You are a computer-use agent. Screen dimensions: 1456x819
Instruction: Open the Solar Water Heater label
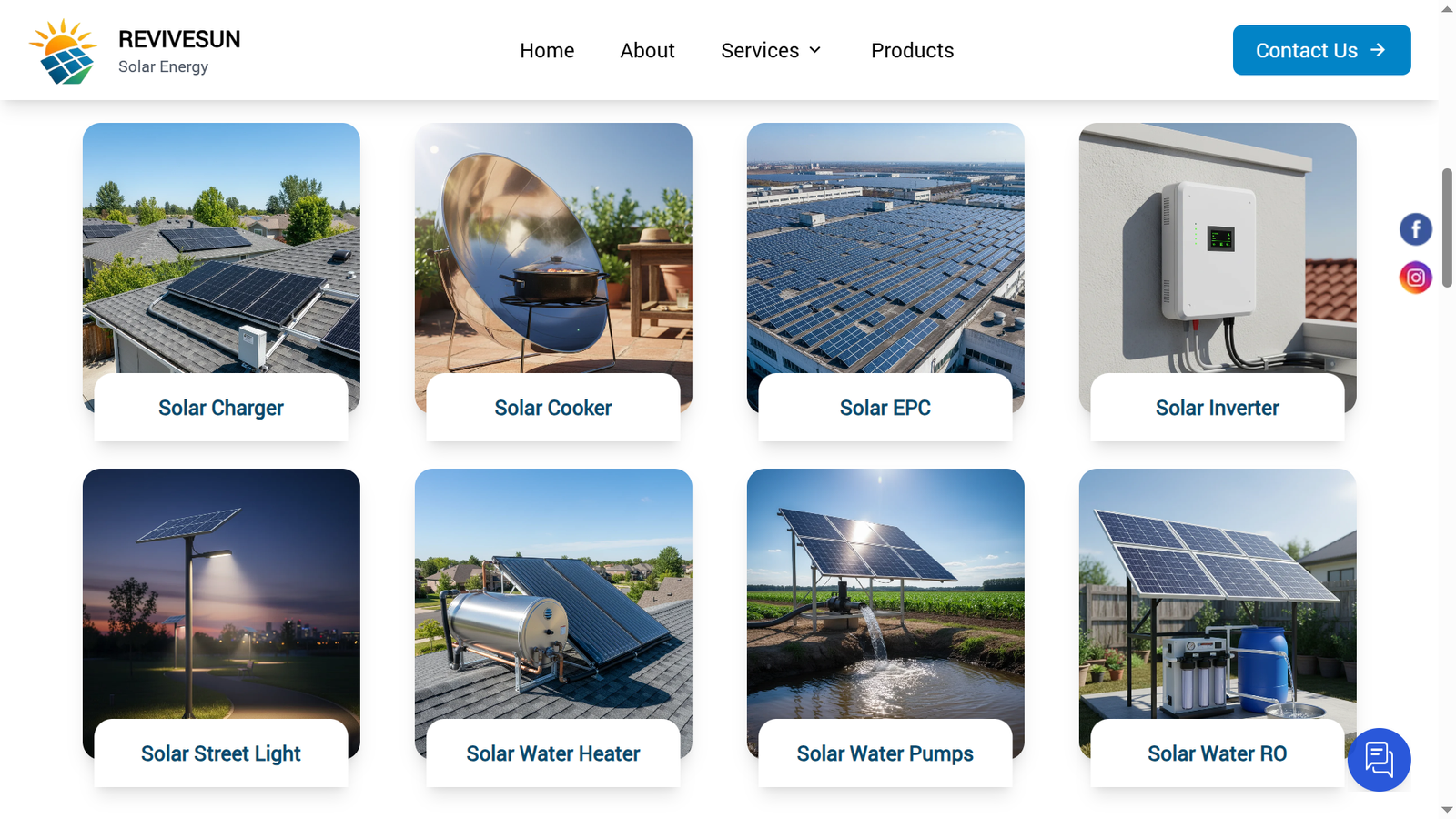point(553,753)
